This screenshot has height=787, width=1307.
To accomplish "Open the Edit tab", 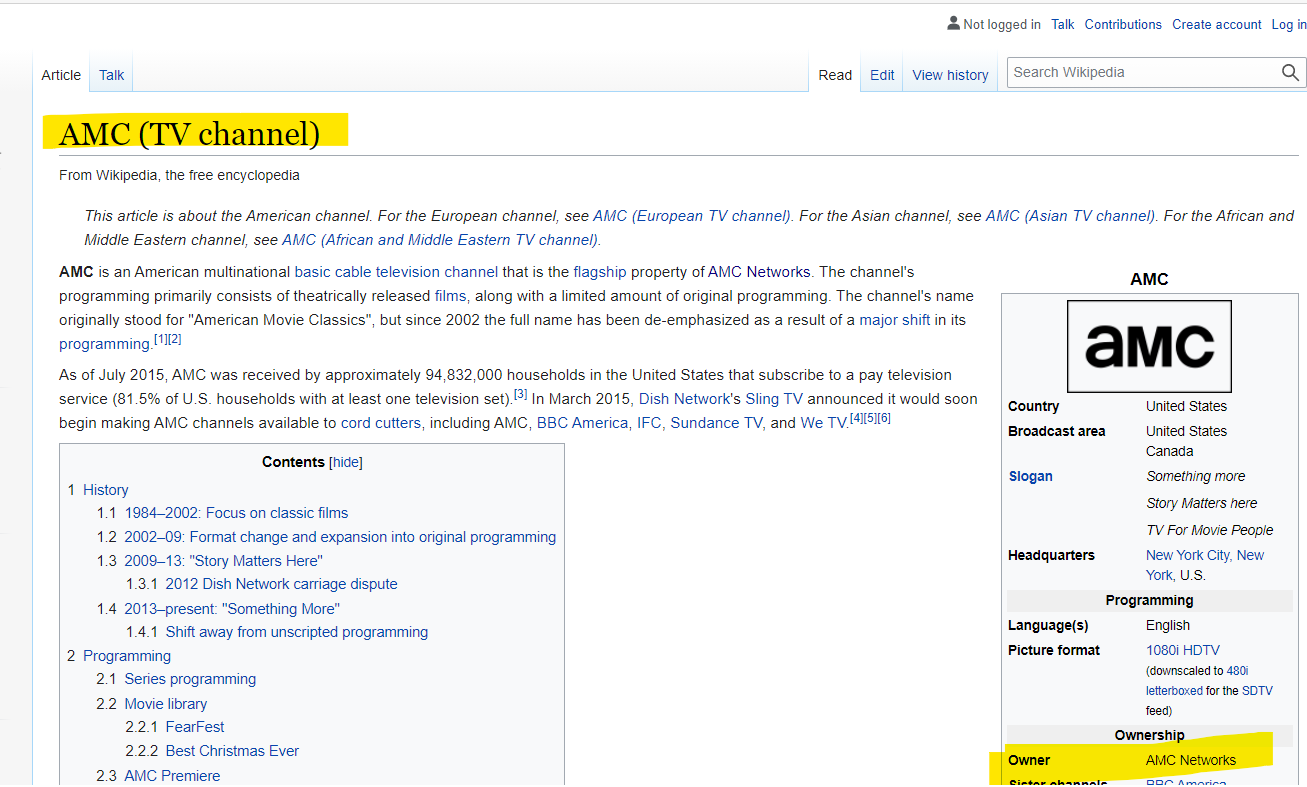I will click(x=882, y=75).
